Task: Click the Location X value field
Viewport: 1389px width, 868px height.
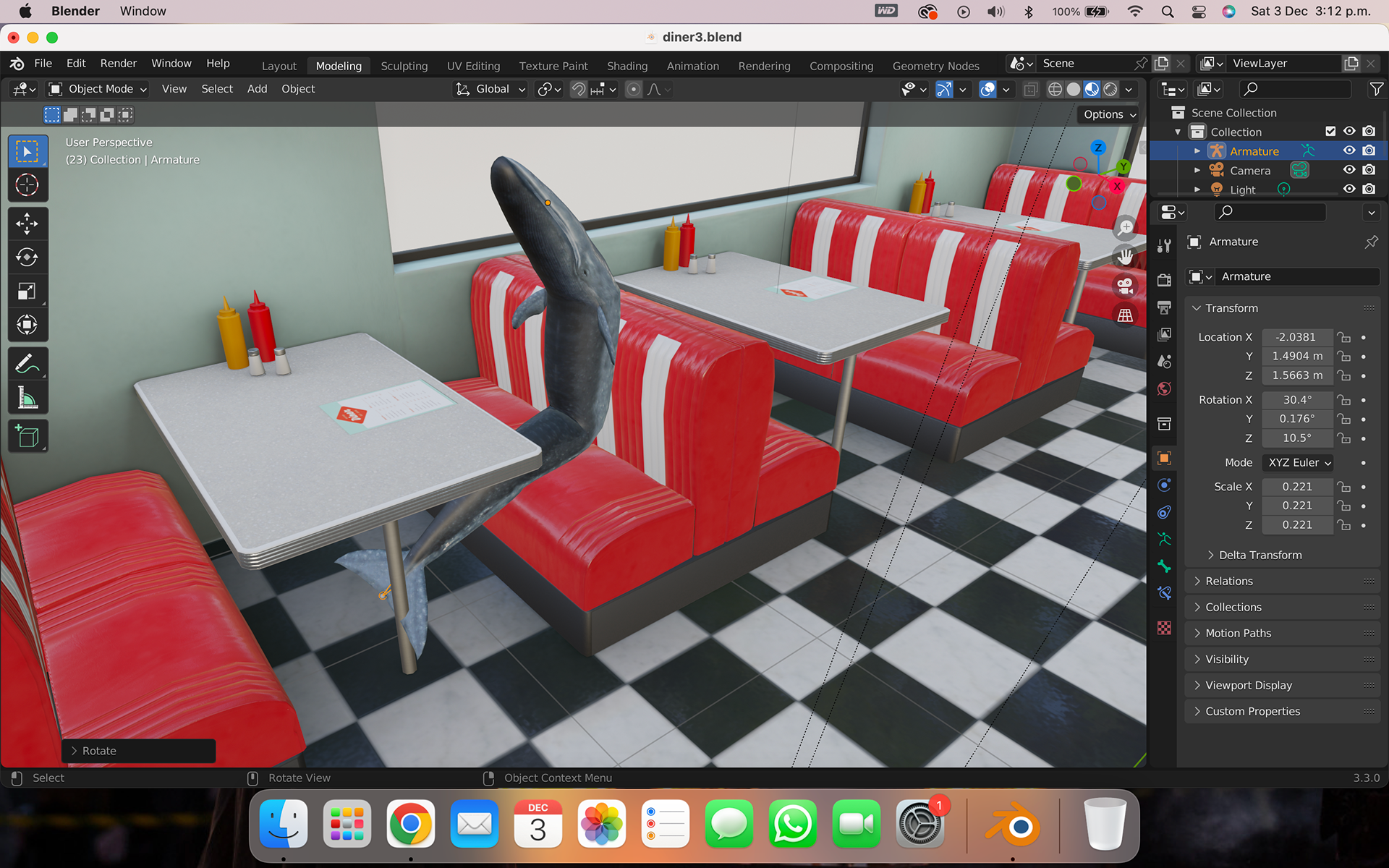Action: (1296, 337)
